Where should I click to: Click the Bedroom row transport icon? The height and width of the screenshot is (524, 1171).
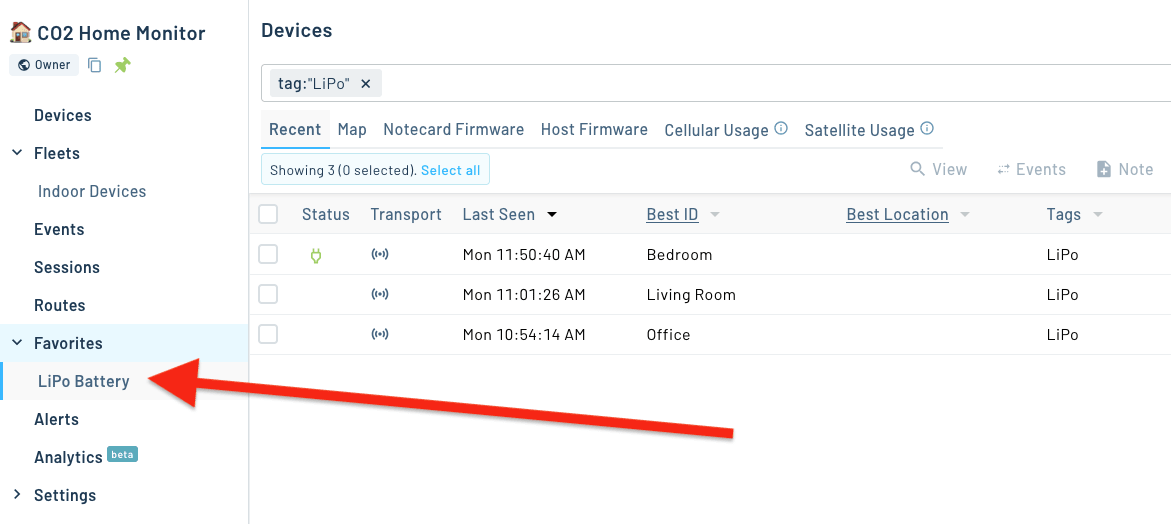(380, 255)
